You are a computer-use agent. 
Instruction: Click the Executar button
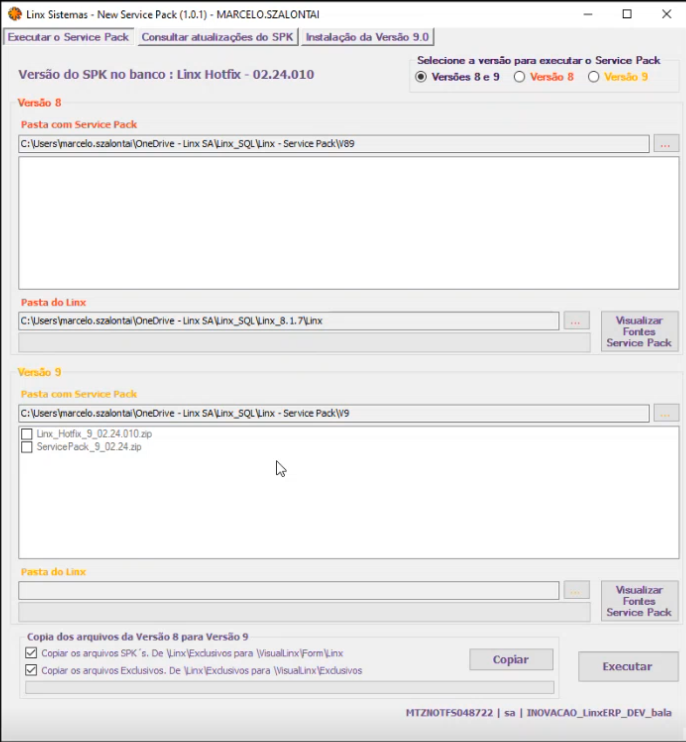pyautogui.click(x=628, y=666)
